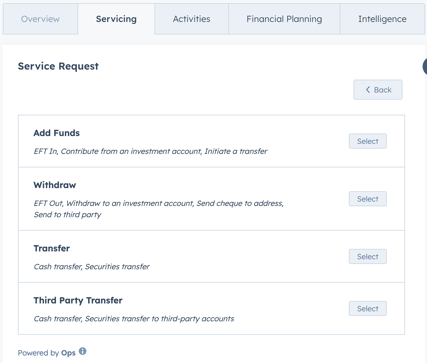
Task: Switch to the Intelligence tab
Action: (x=382, y=19)
